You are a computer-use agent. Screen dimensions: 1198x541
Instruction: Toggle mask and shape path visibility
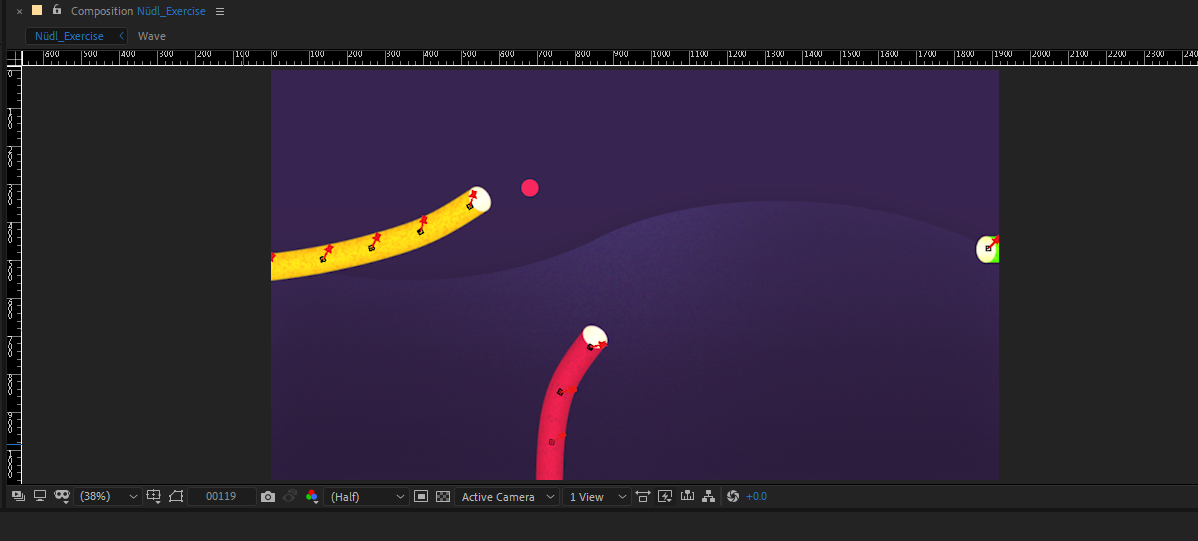(x=62, y=496)
